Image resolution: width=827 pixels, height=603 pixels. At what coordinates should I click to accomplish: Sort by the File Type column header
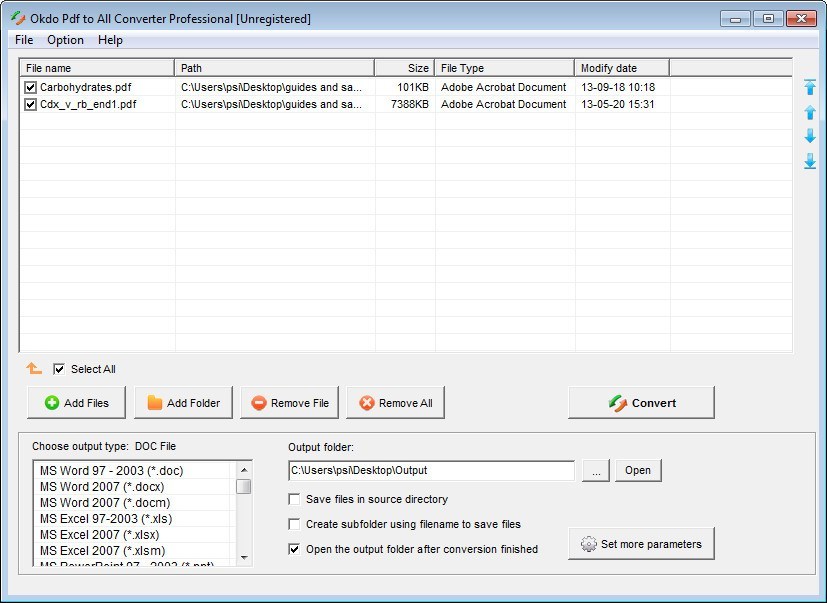pos(505,68)
